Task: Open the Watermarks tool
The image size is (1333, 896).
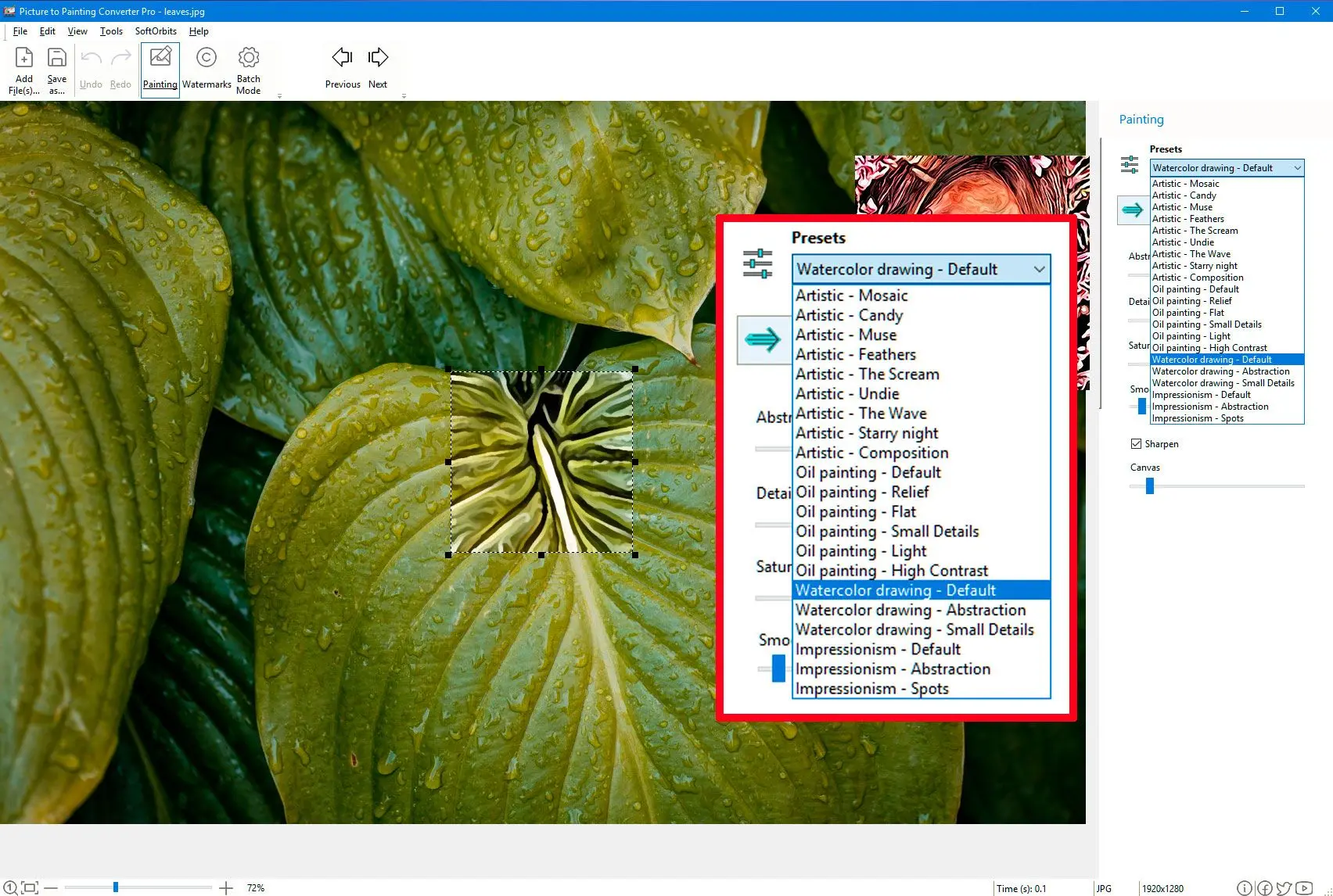Action: click(x=207, y=69)
